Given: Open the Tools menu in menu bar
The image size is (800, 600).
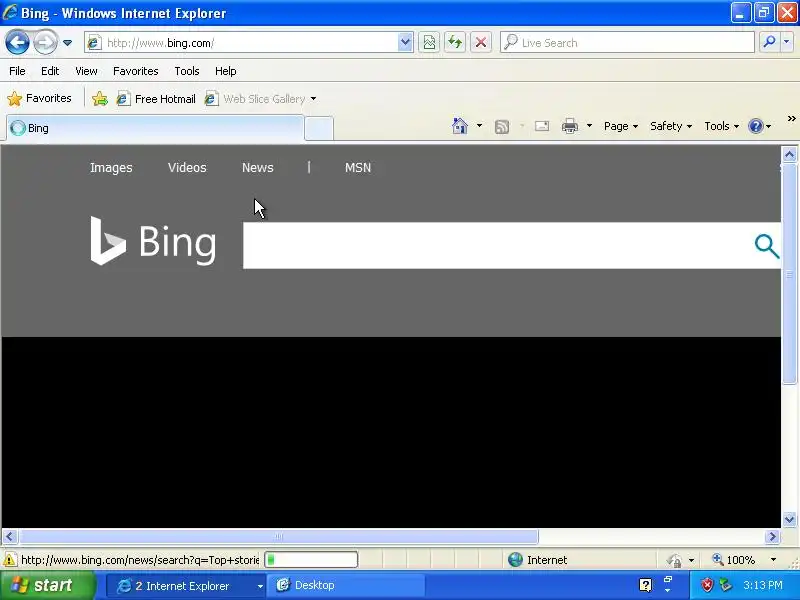Looking at the screenshot, I should (x=187, y=71).
